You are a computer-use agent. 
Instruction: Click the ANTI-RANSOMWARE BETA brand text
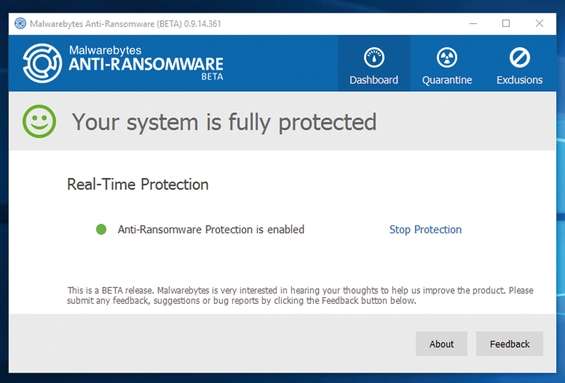point(146,68)
